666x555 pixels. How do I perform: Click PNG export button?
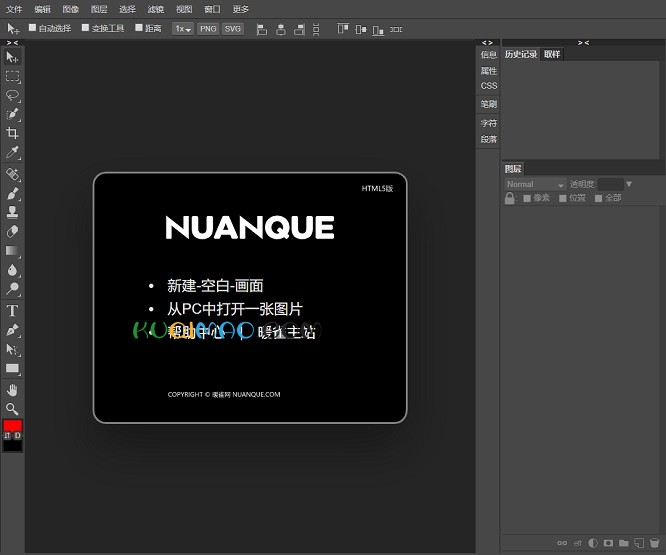point(208,29)
